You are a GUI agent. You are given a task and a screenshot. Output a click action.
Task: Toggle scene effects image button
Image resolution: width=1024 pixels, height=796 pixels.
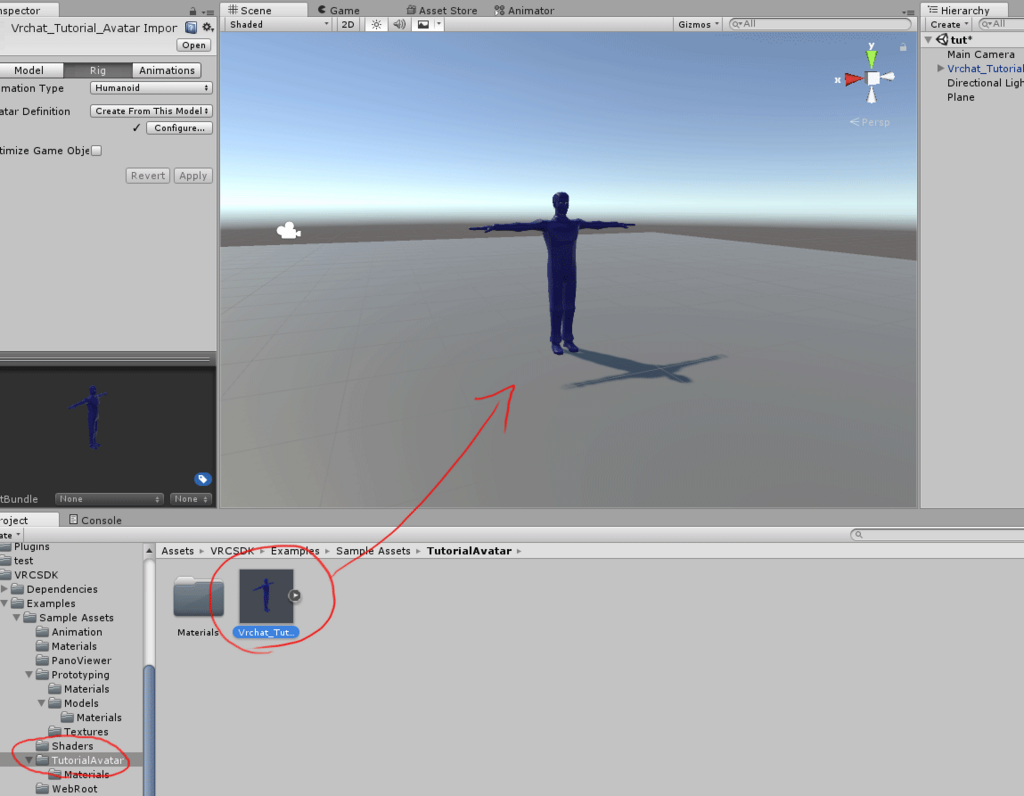point(423,24)
